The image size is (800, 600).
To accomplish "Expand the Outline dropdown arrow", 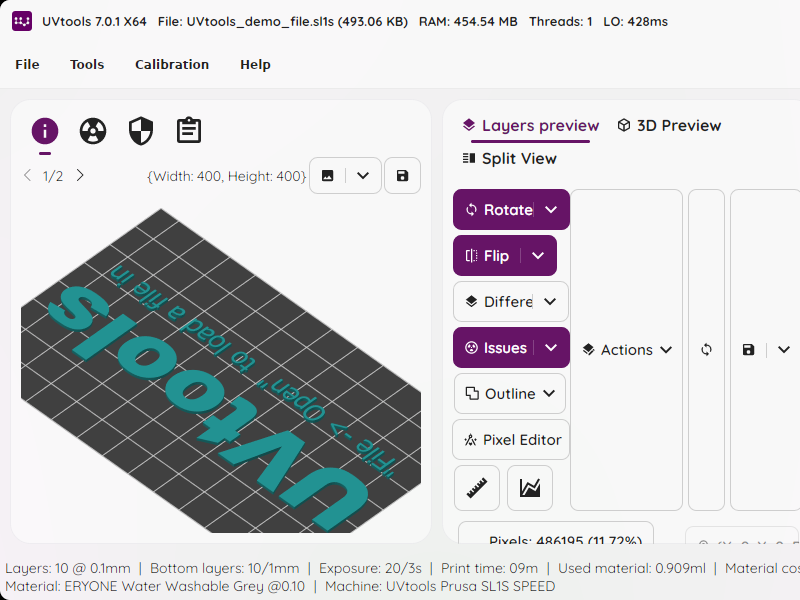I will (549, 393).
